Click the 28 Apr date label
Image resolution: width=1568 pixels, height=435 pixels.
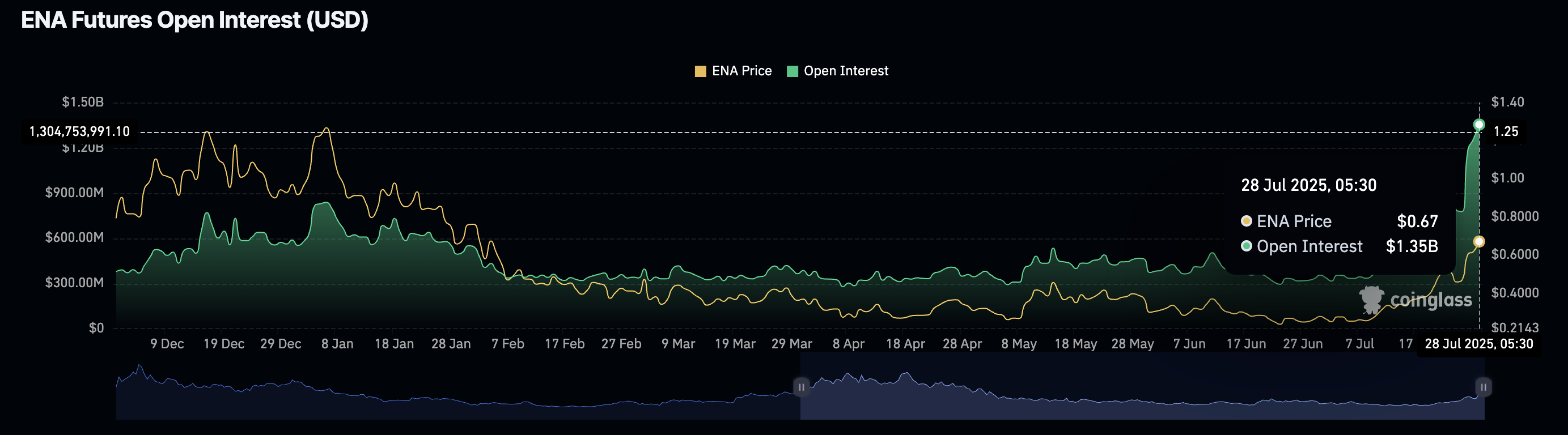pos(963,344)
